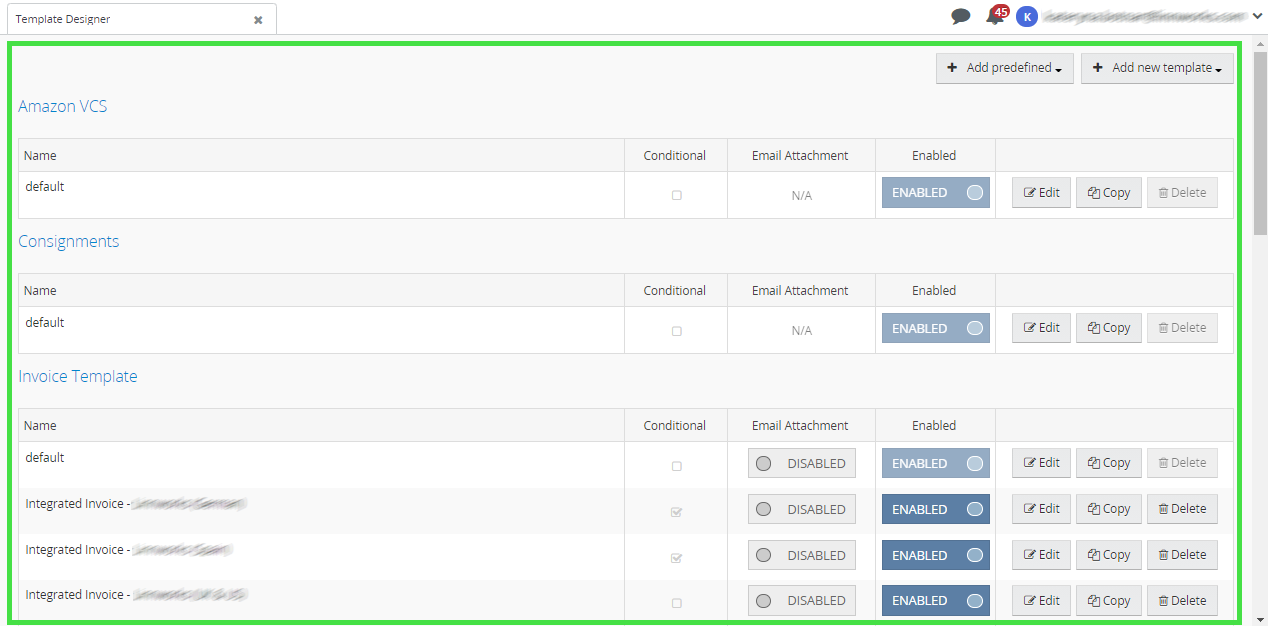
Task: Copy the second Integrated Invoice template
Action: tap(1109, 555)
